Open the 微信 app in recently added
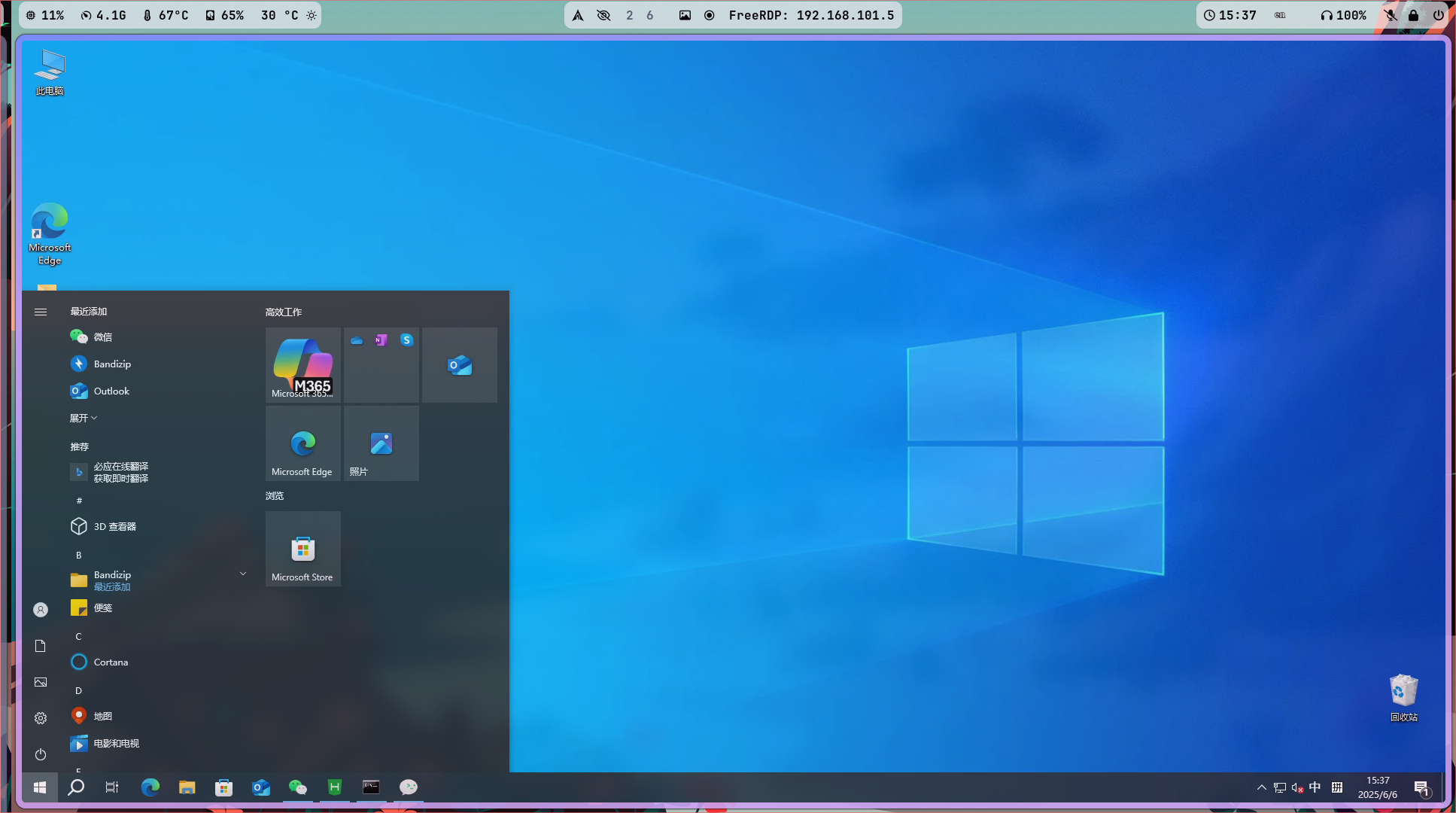This screenshot has height=813, width=1456. pos(157,336)
